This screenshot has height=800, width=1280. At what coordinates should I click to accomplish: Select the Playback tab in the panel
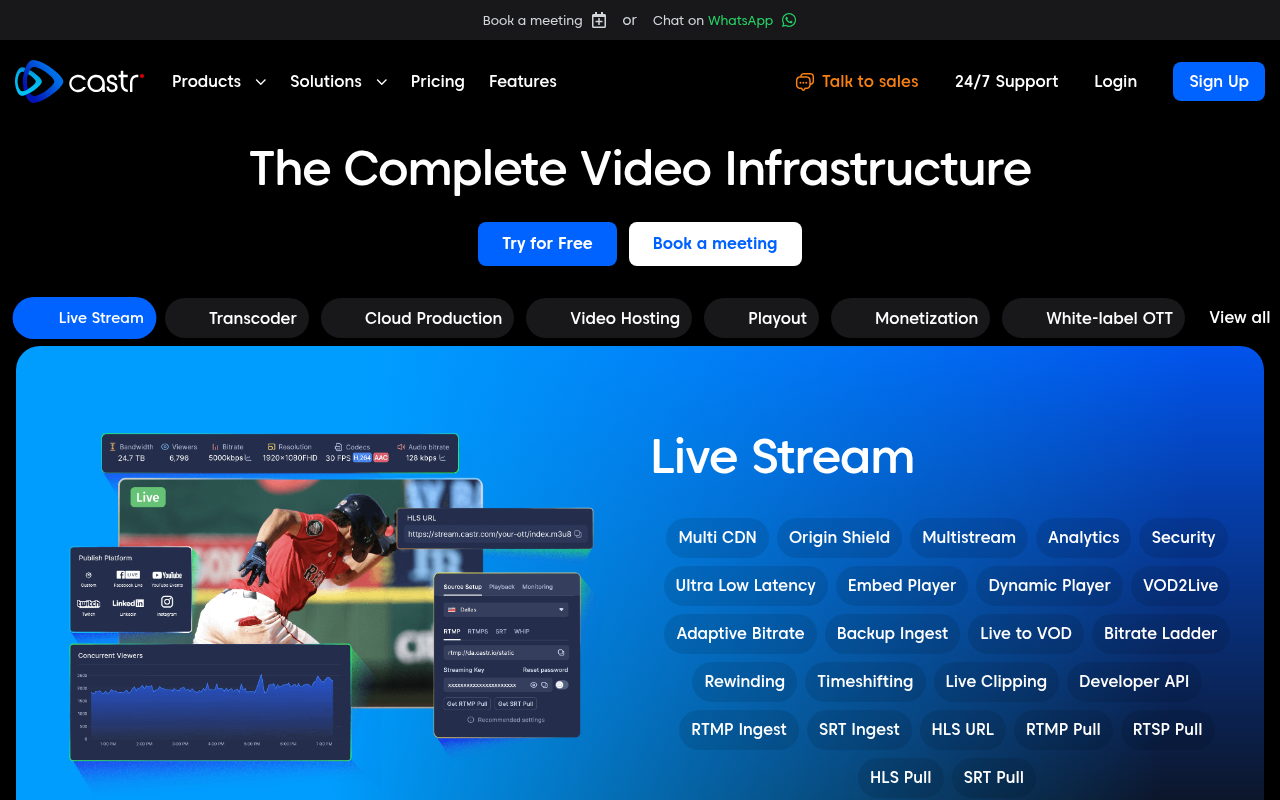coord(502,586)
